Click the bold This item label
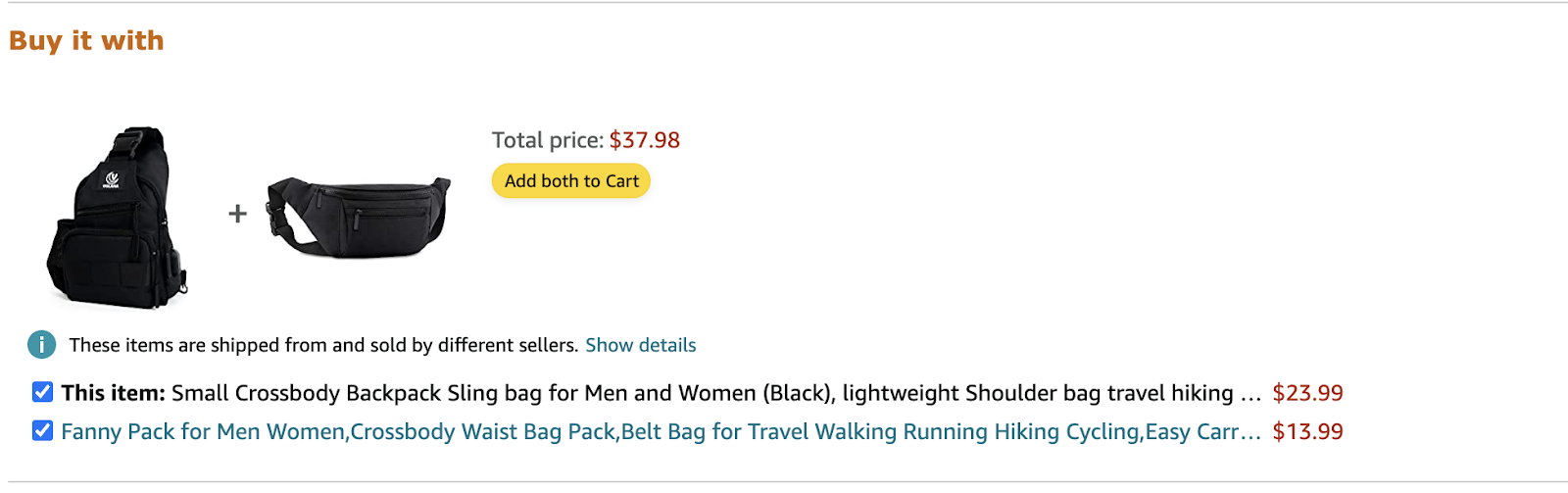Viewport: 1568px width, 493px height. [113, 393]
